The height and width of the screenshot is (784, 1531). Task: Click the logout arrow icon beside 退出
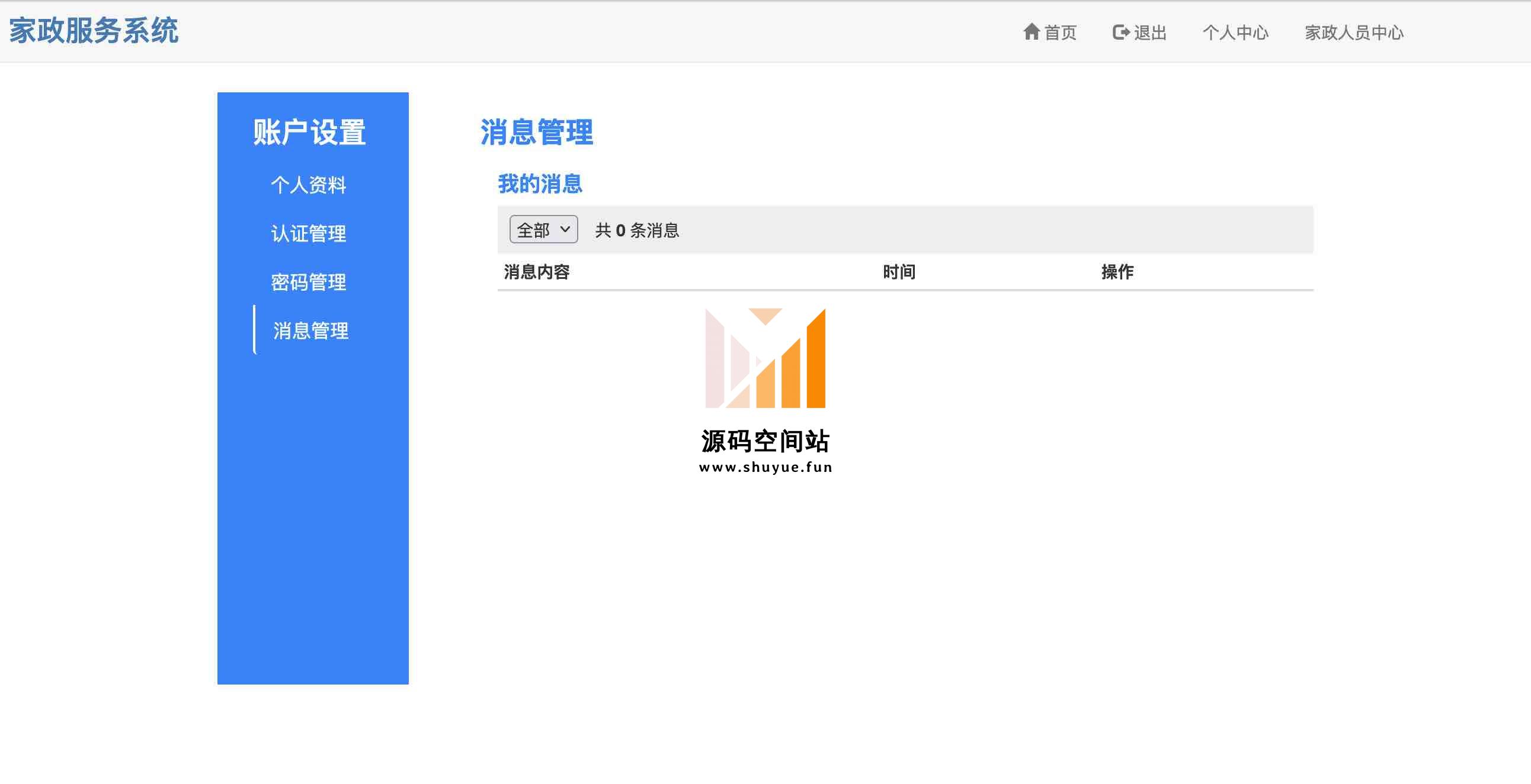coord(1121,32)
